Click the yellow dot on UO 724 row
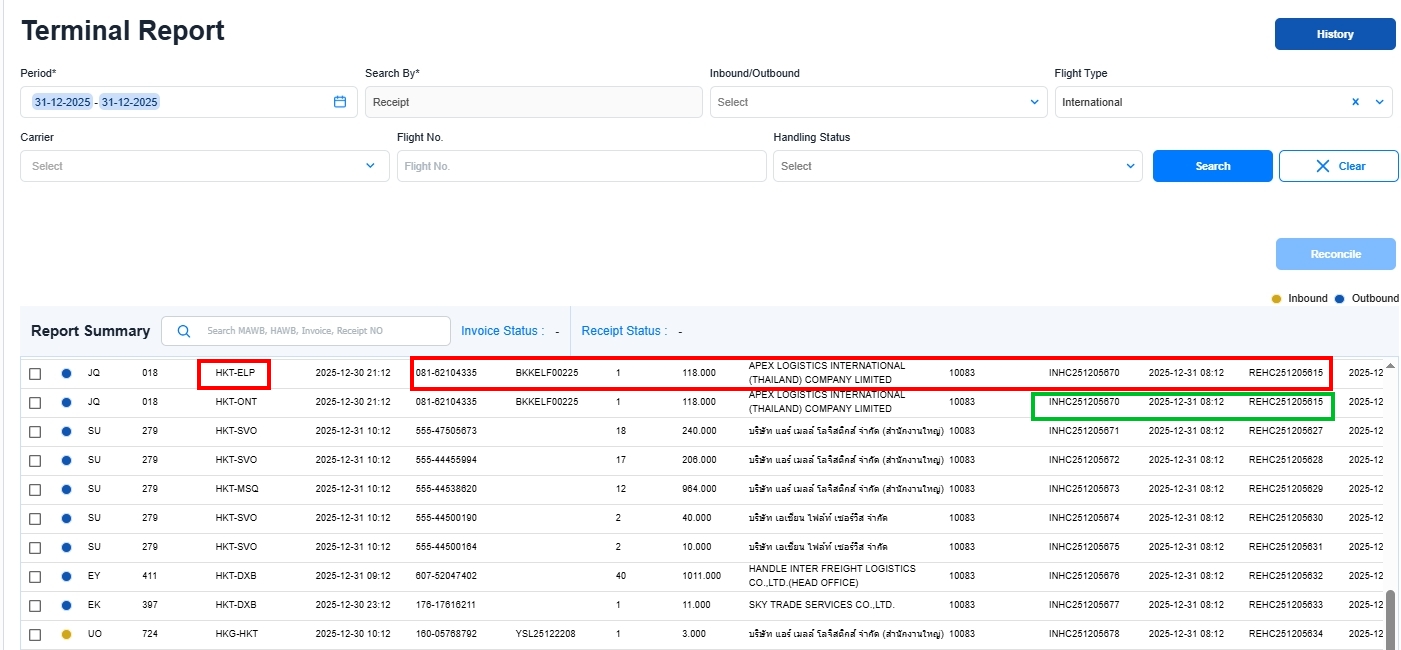The image size is (1401, 650). point(66,634)
